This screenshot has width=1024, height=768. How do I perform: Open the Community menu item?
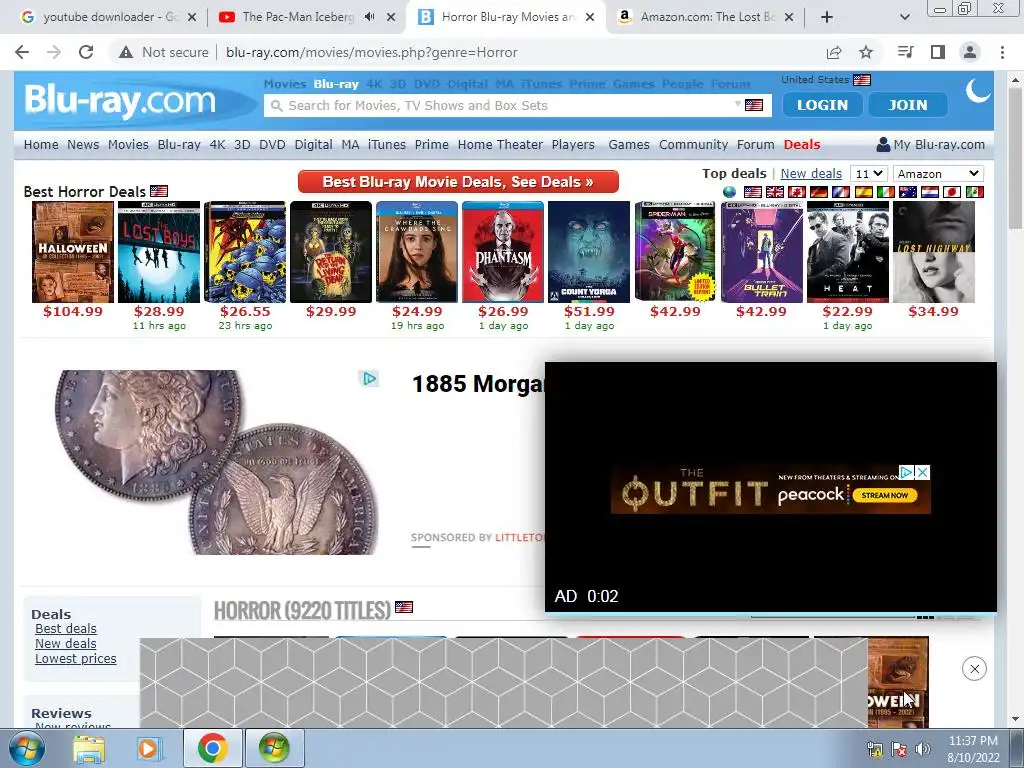pyautogui.click(x=694, y=144)
